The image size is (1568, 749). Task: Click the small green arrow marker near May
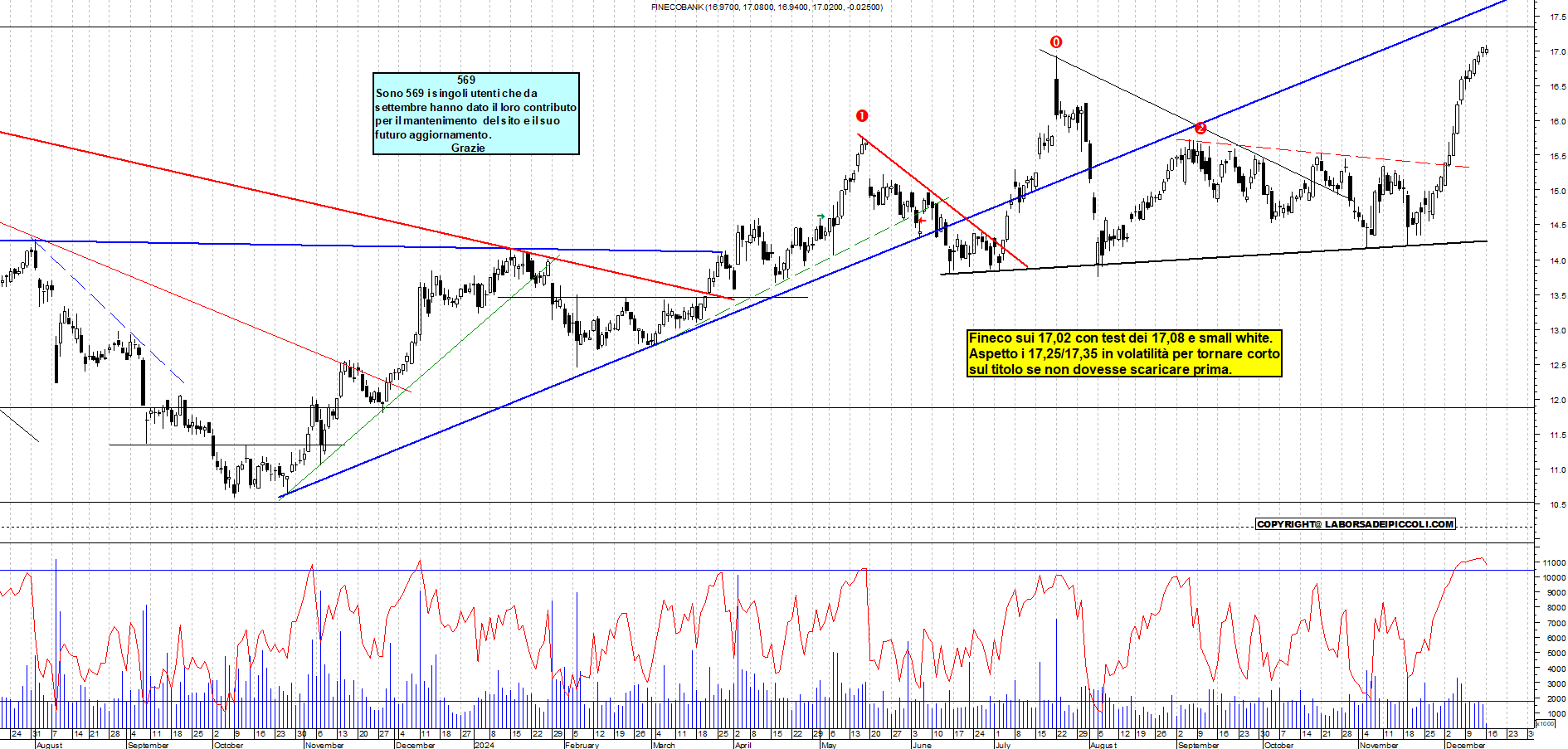pos(821,217)
